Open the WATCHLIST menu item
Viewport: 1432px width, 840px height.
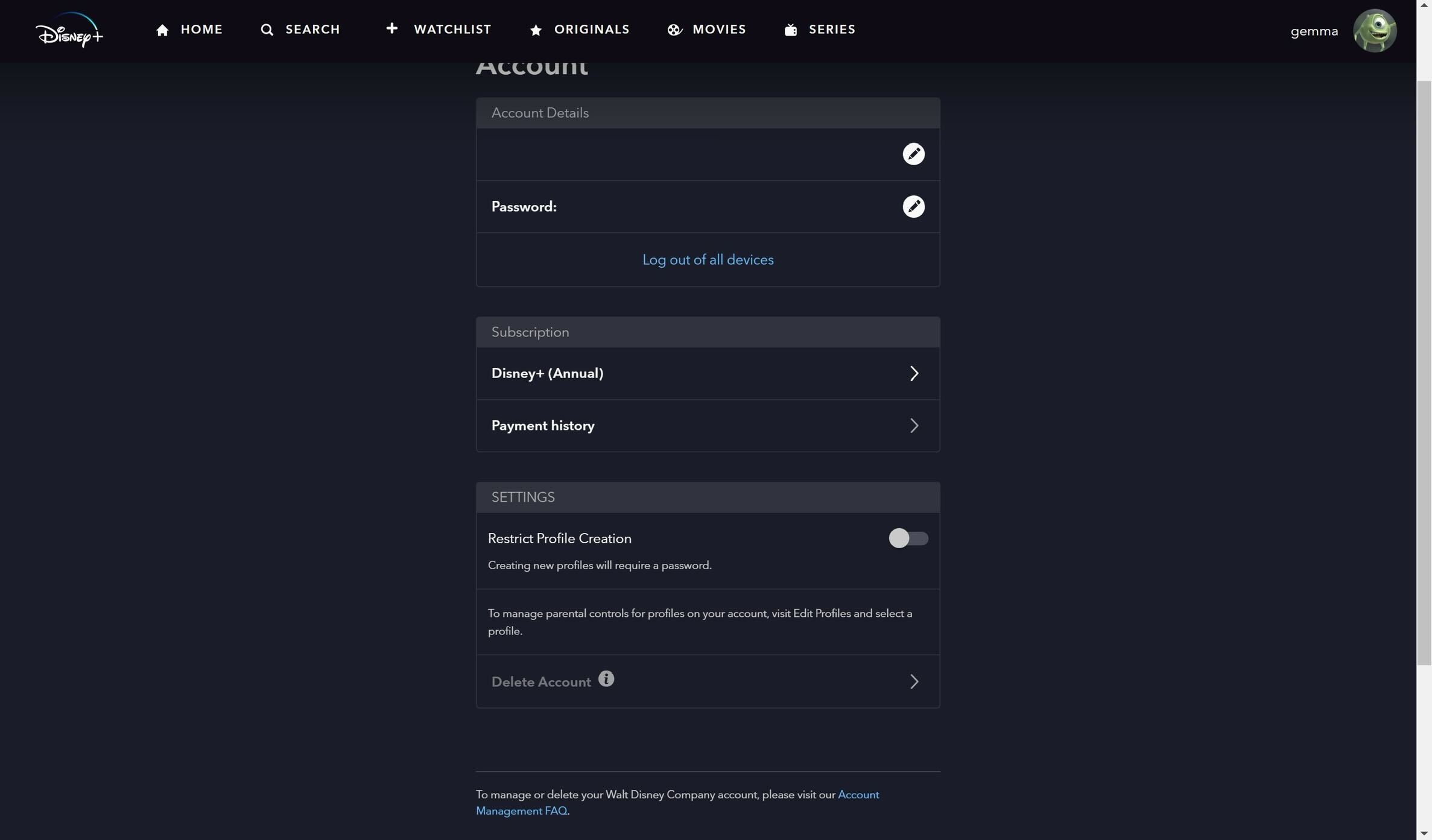(452, 30)
